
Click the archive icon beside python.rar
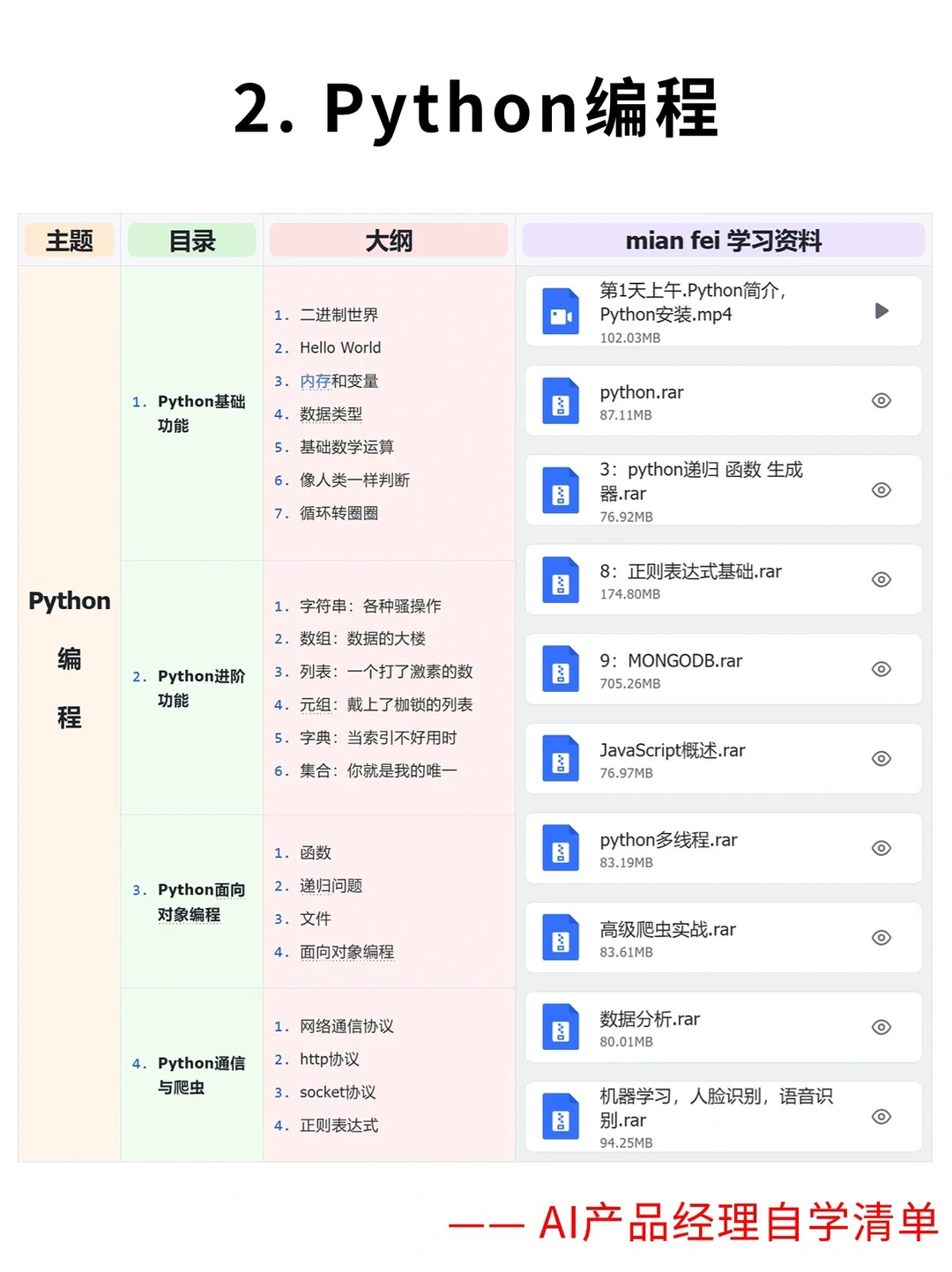[561, 401]
